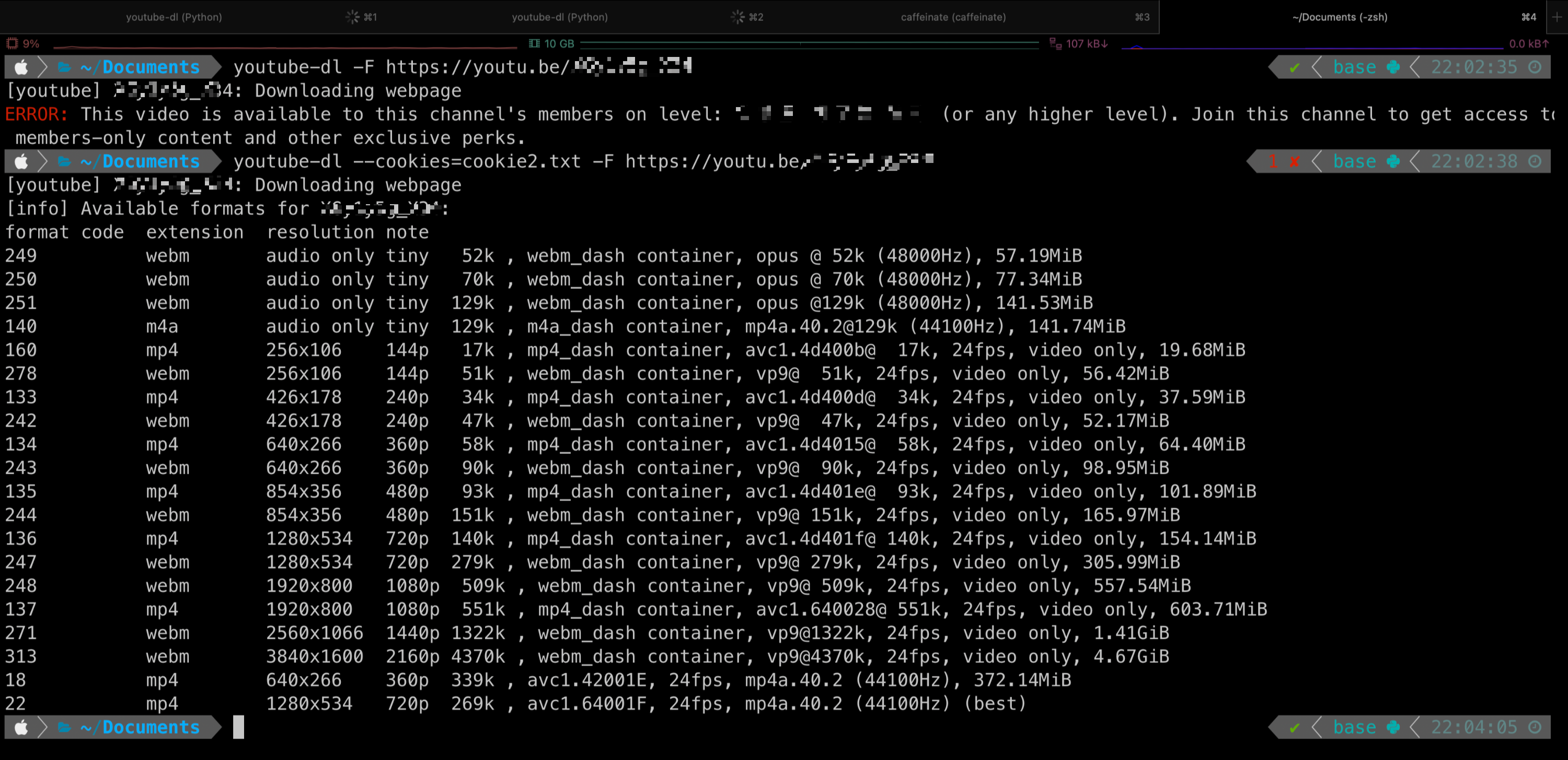This screenshot has width=1568, height=760.
Task: Click green checkmark status at 22:02:35
Action: coord(1295,67)
